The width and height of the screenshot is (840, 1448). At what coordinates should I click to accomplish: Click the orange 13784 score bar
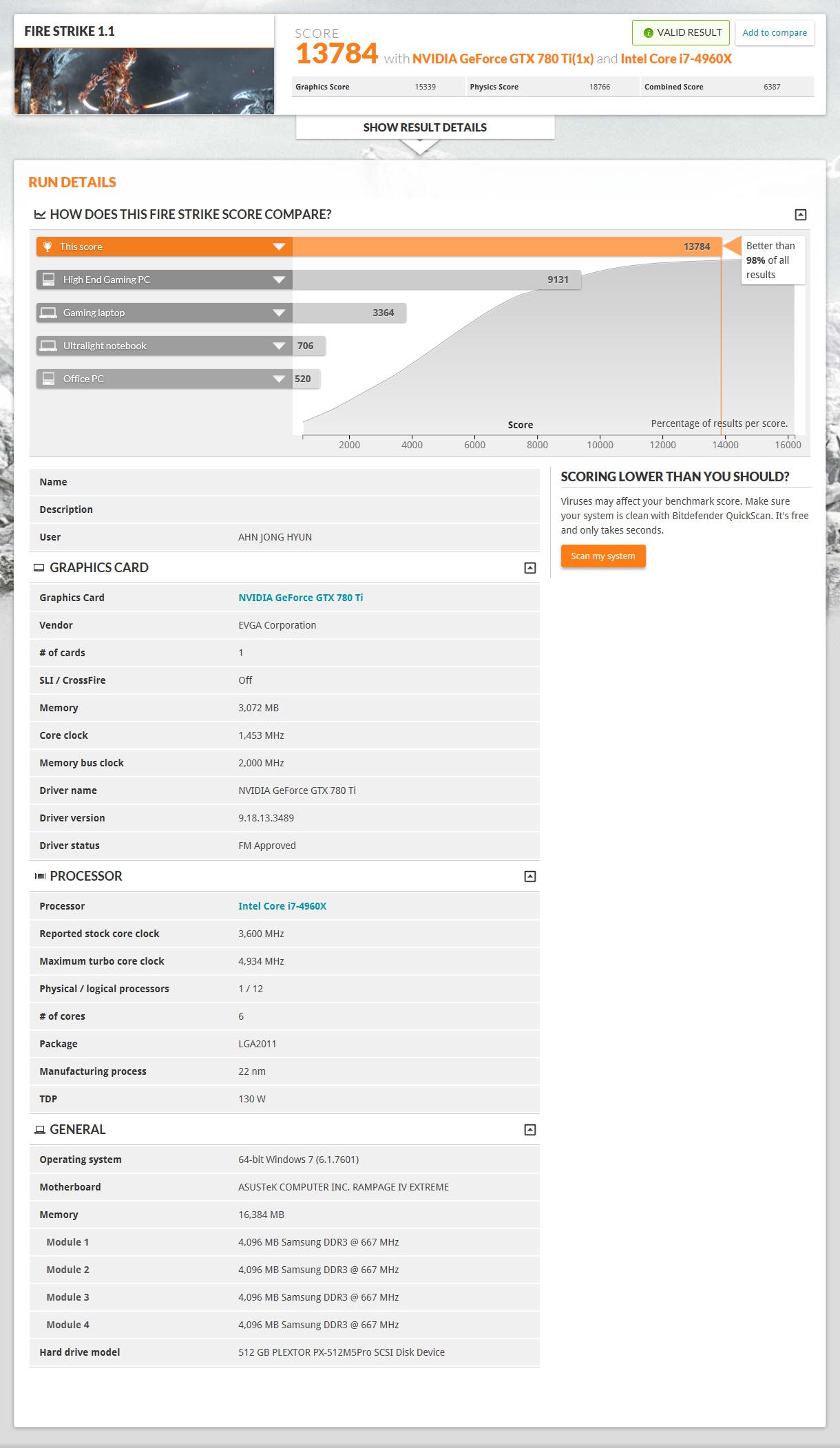pyautogui.click(x=507, y=246)
